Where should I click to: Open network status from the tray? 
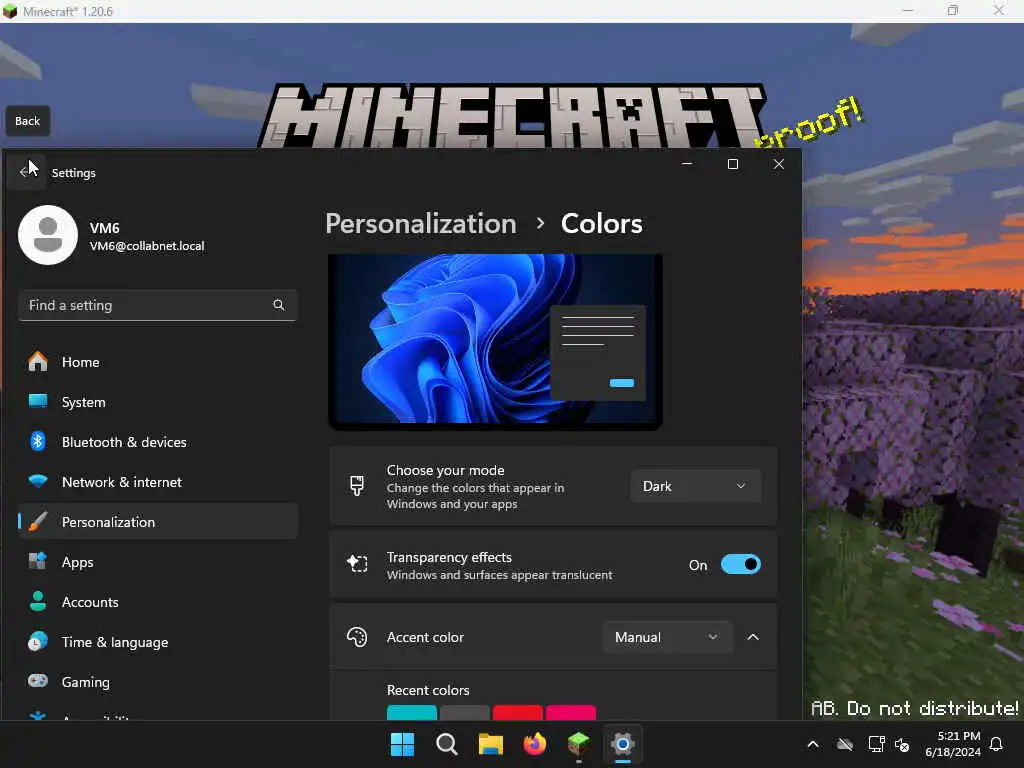click(x=876, y=744)
